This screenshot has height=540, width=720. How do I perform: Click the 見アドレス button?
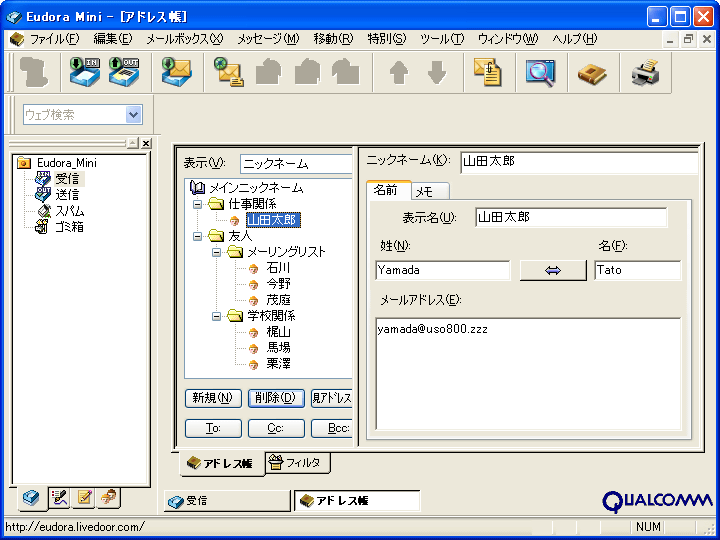pos(332,398)
